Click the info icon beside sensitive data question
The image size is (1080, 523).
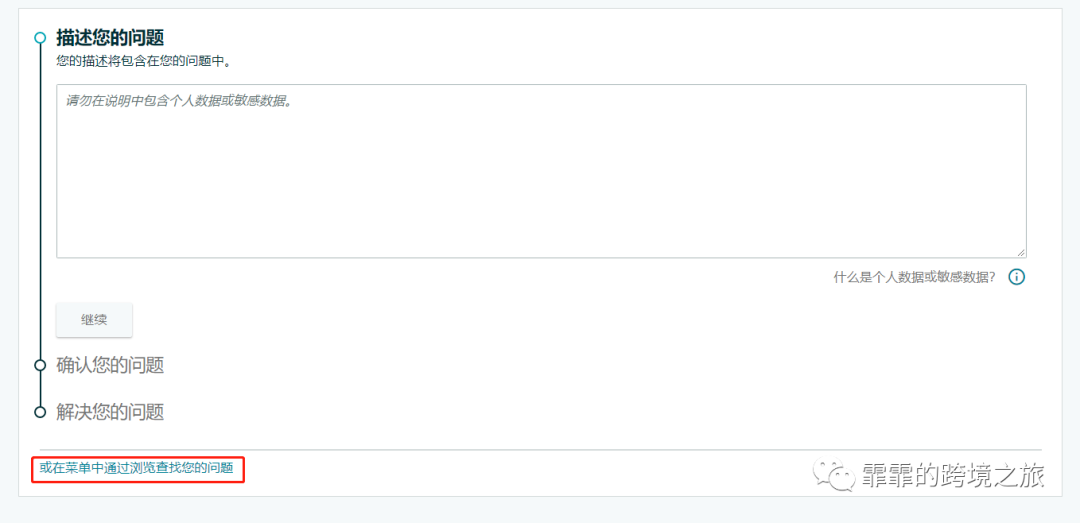coord(1017,277)
